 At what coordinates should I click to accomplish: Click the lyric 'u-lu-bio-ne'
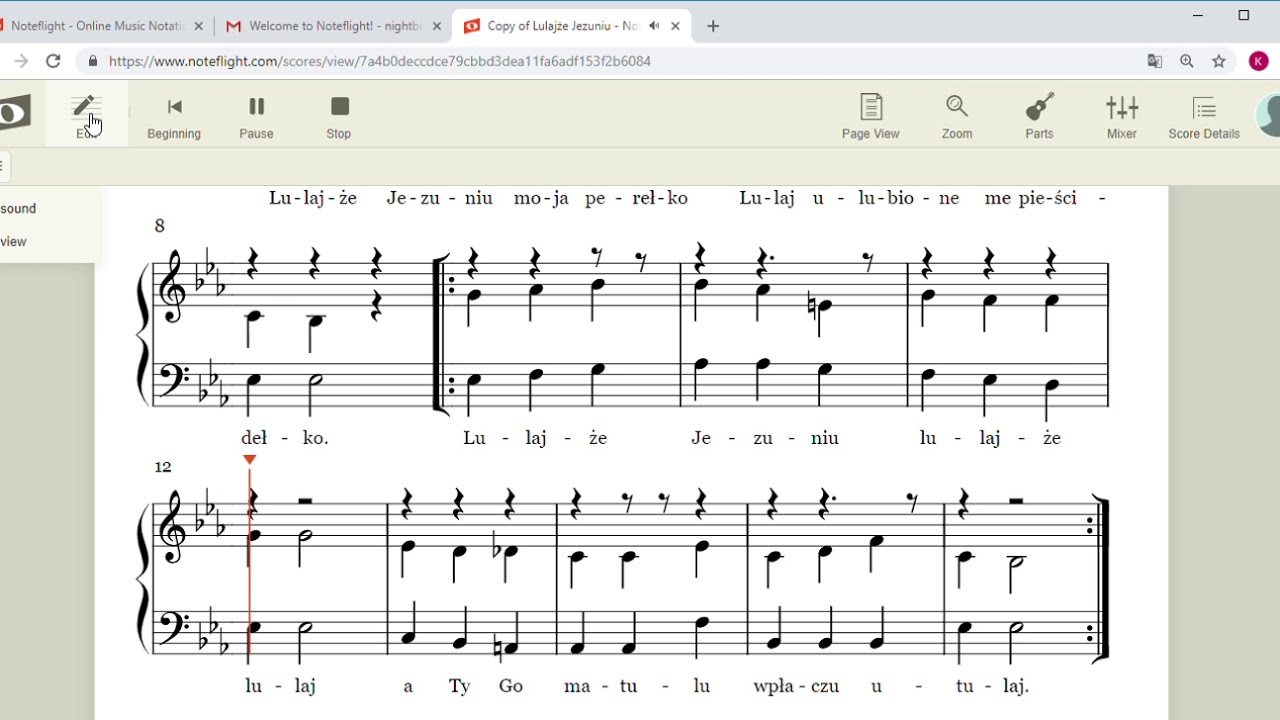pos(886,198)
